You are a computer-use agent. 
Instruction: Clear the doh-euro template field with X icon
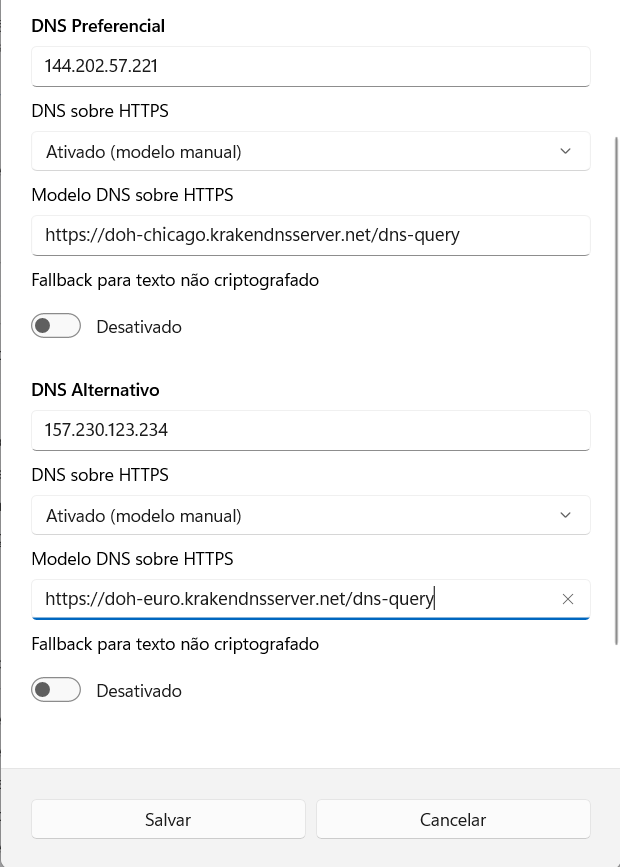pos(567,599)
